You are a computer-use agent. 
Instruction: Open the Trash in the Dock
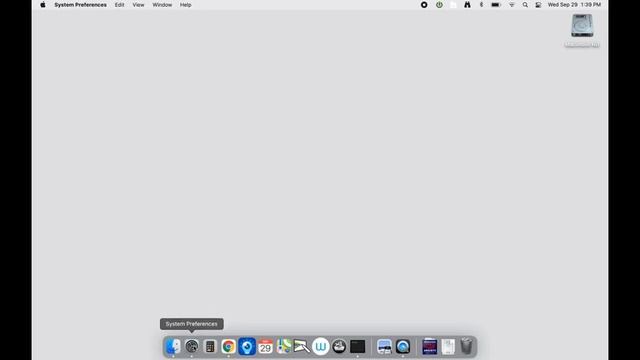coord(467,347)
